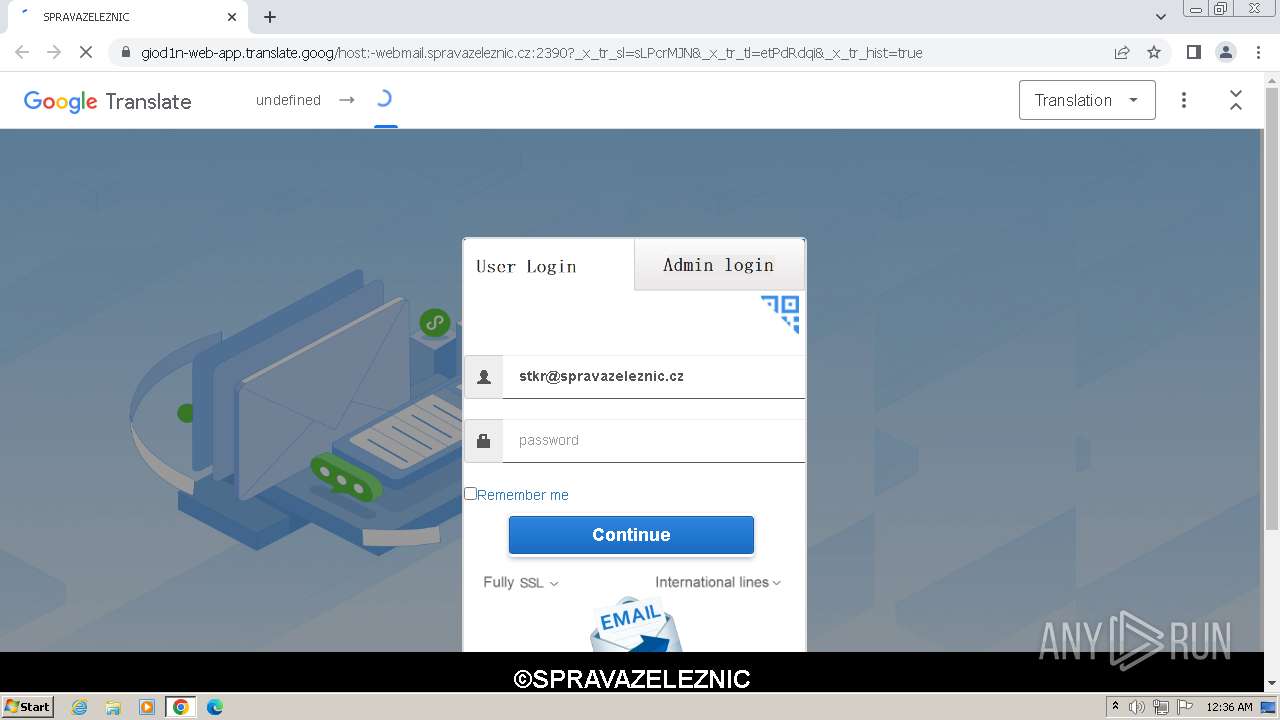Image resolution: width=1280 pixels, height=720 pixels.
Task: Click the volume speaker tray icon
Action: [1137, 707]
